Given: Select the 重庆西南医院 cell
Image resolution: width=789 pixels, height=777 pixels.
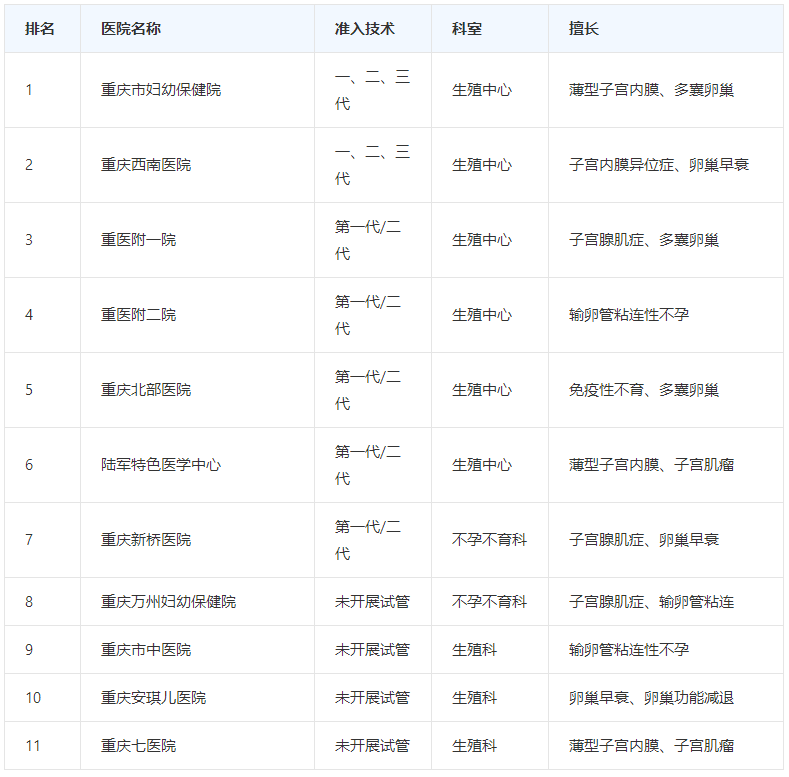Looking at the screenshot, I should tap(146, 165).
